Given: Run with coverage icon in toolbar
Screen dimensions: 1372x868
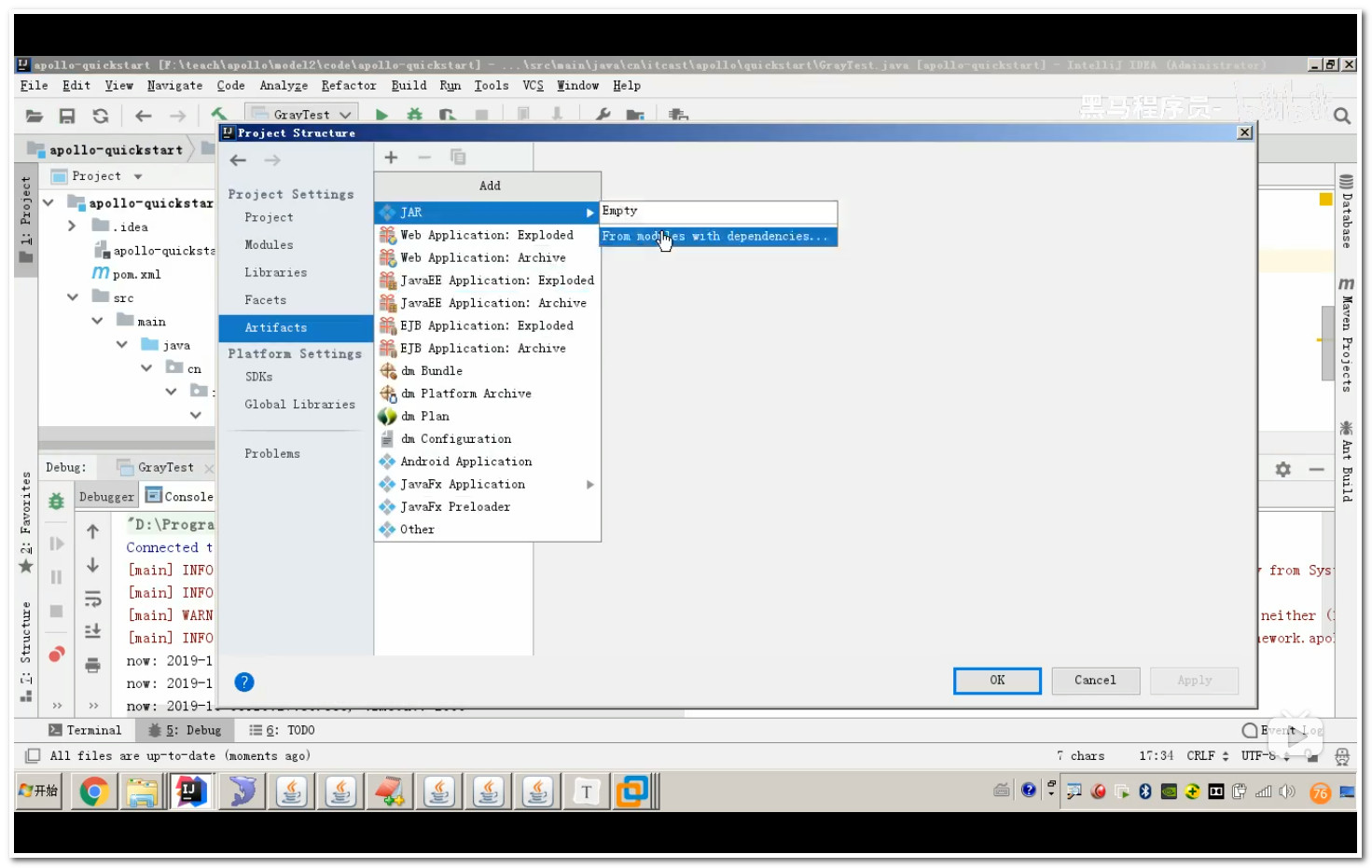Looking at the screenshot, I should click(448, 115).
